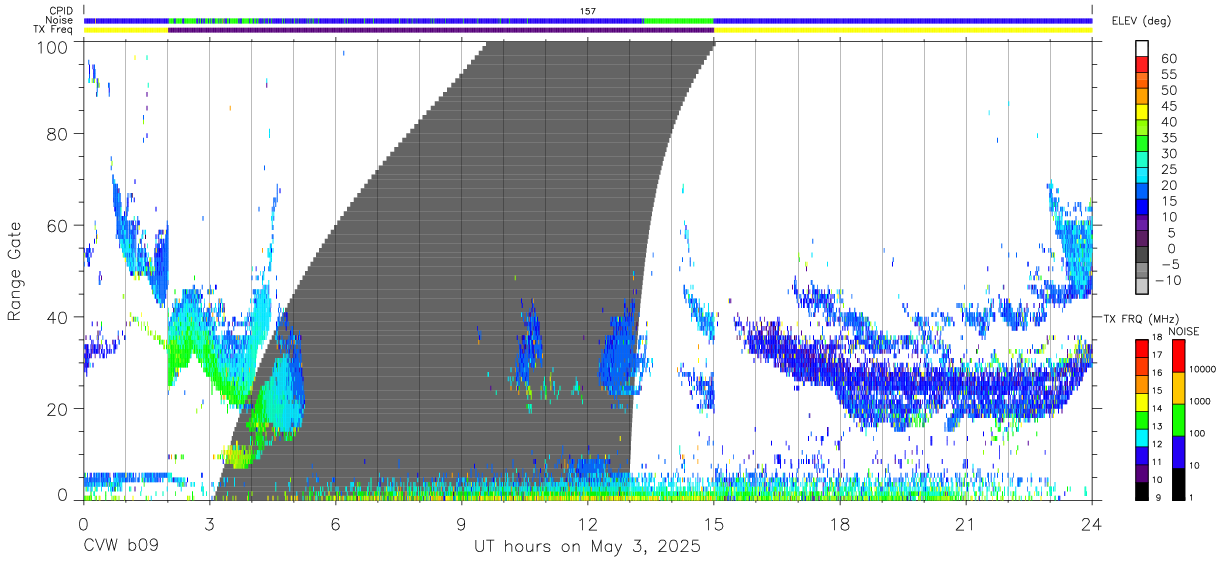Click hour 21 on the time axis
Screen dimensions: 1228x567
[966, 525]
